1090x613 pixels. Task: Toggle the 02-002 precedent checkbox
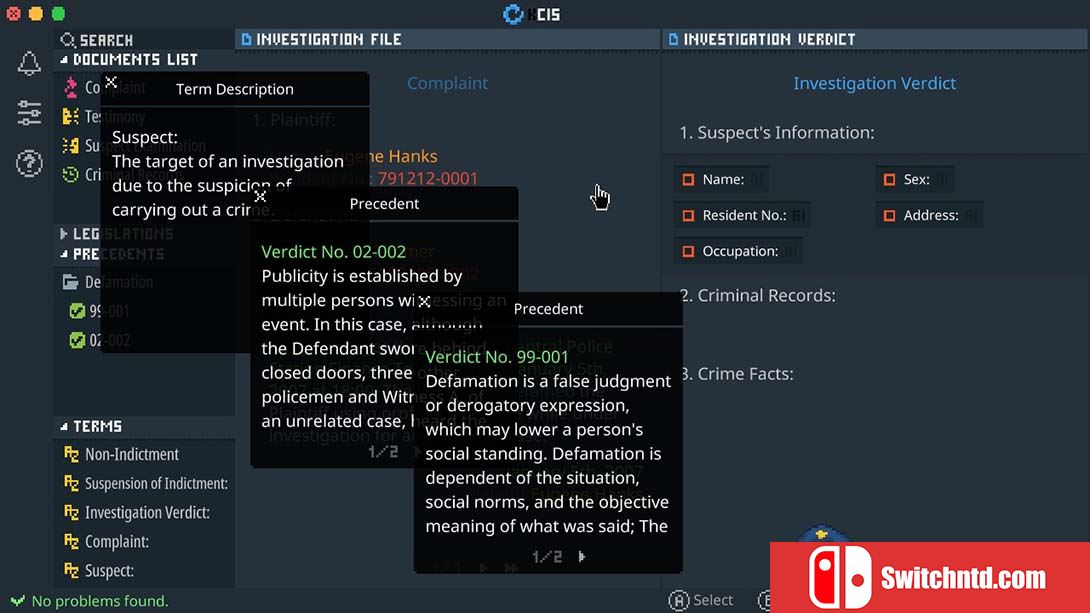(x=77, y=341)
